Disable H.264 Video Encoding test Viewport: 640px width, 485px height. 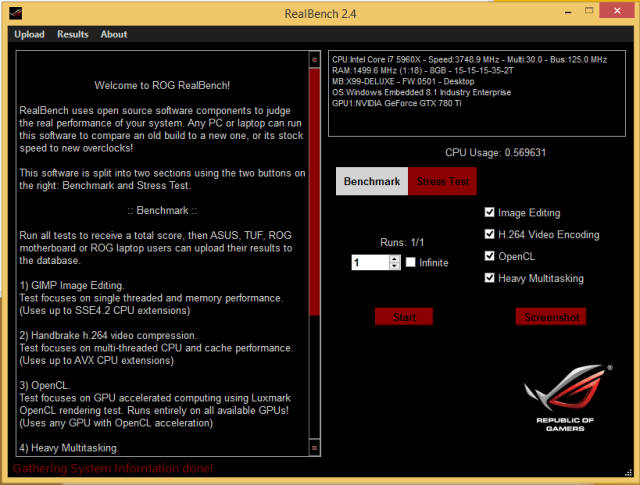point(489,234)
